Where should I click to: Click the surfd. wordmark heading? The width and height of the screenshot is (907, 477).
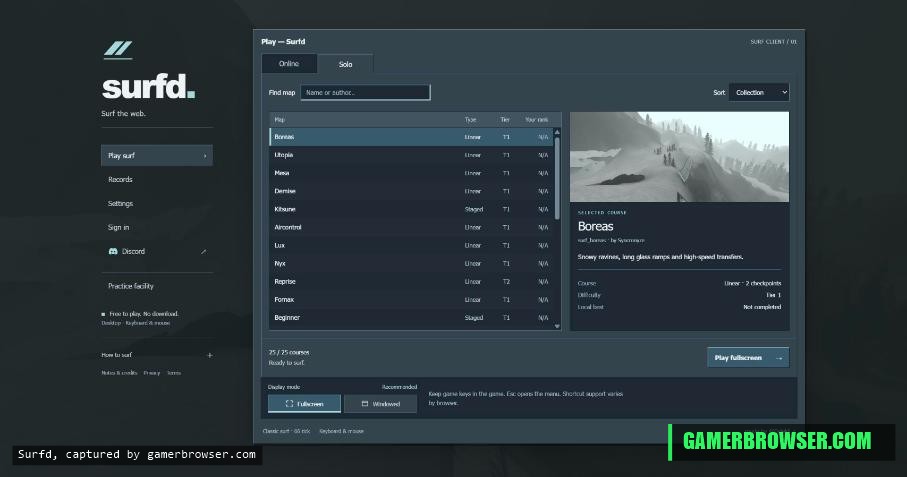[149, 88]
